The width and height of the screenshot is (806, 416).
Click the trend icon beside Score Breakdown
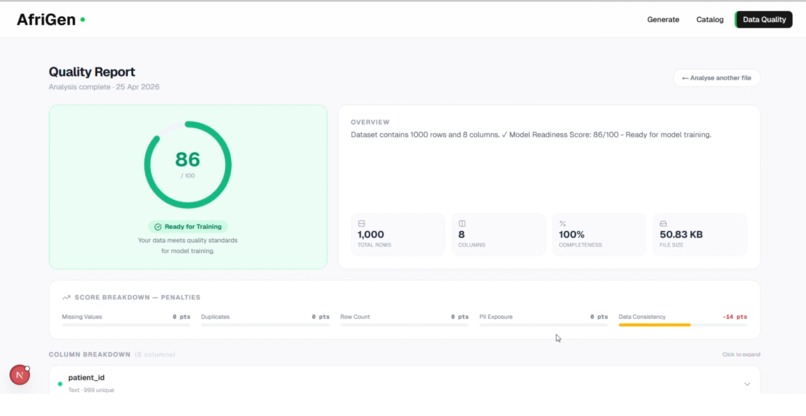tap(66, 297)
